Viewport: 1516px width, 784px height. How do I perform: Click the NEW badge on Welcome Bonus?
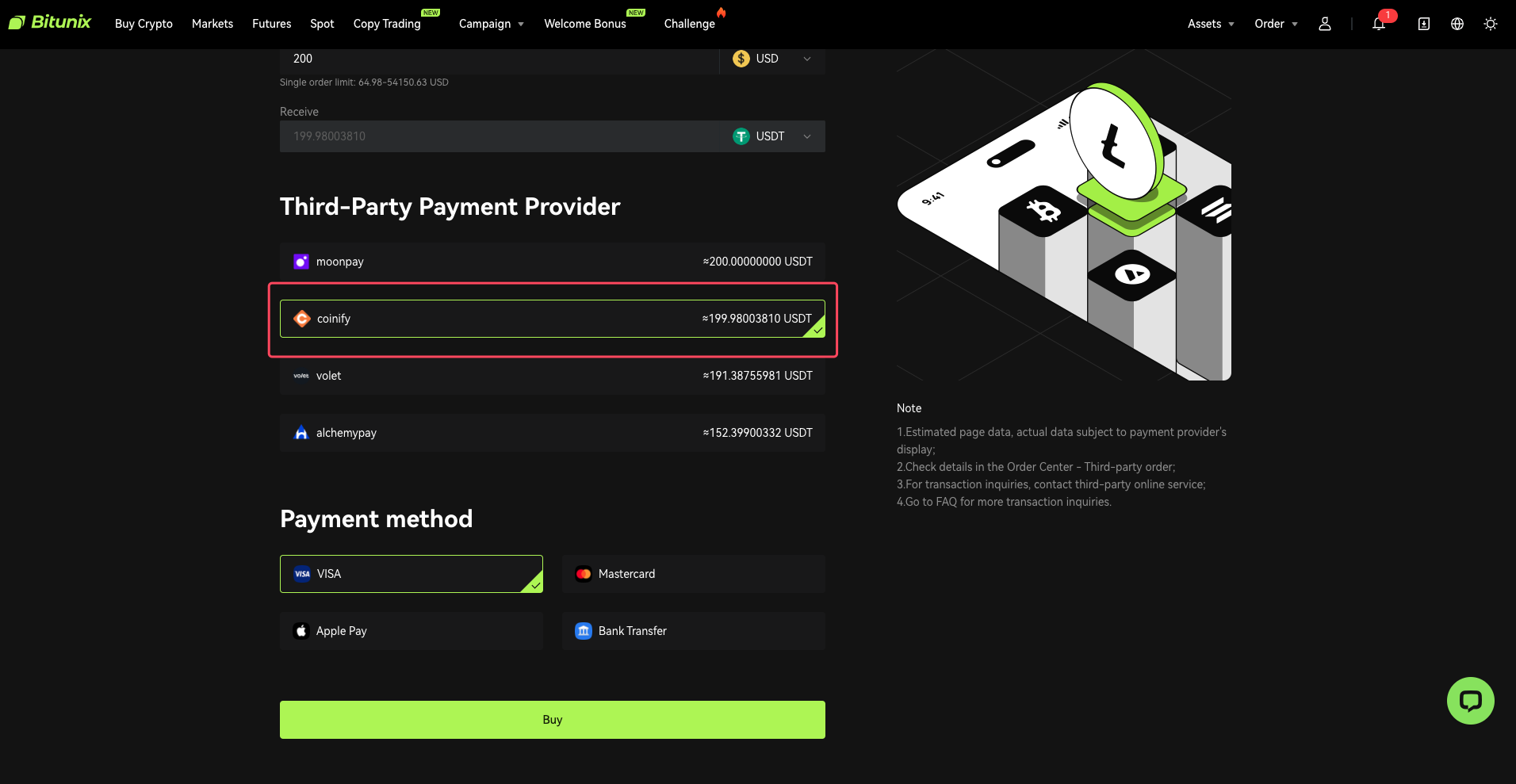click(636, 13)
